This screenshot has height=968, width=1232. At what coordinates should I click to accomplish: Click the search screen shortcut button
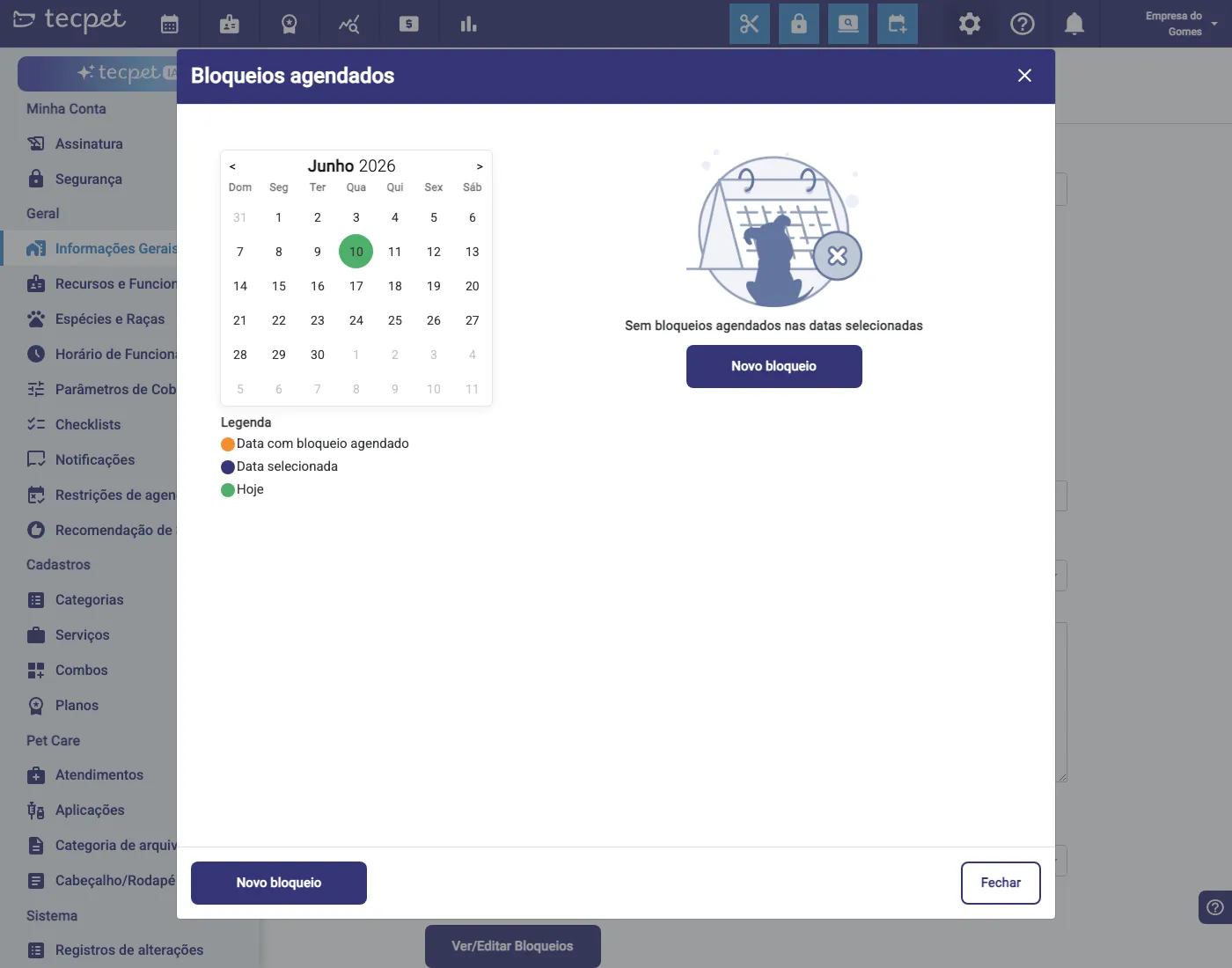point(848,24)
